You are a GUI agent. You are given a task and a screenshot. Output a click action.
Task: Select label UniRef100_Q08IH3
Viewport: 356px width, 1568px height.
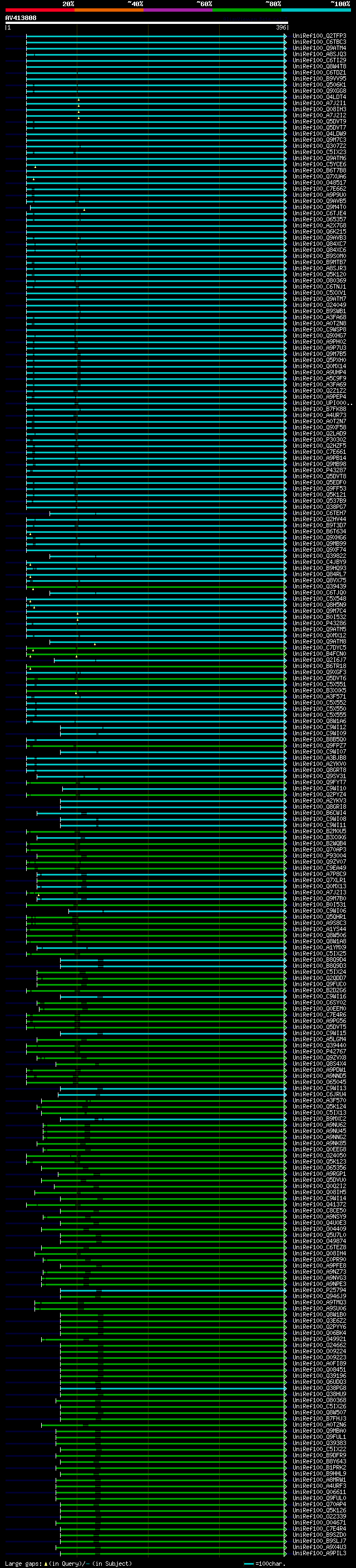pos(319,109)
